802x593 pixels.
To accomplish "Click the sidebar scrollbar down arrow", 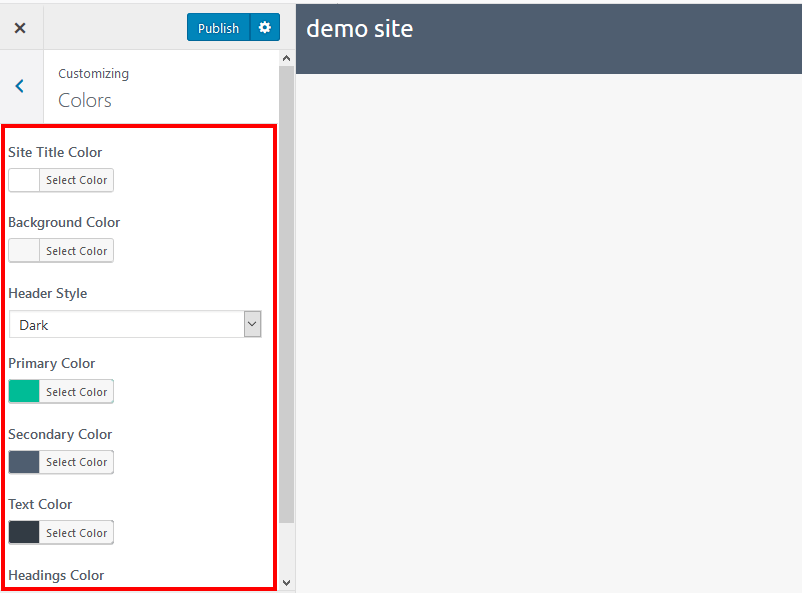I will [286, 582].
